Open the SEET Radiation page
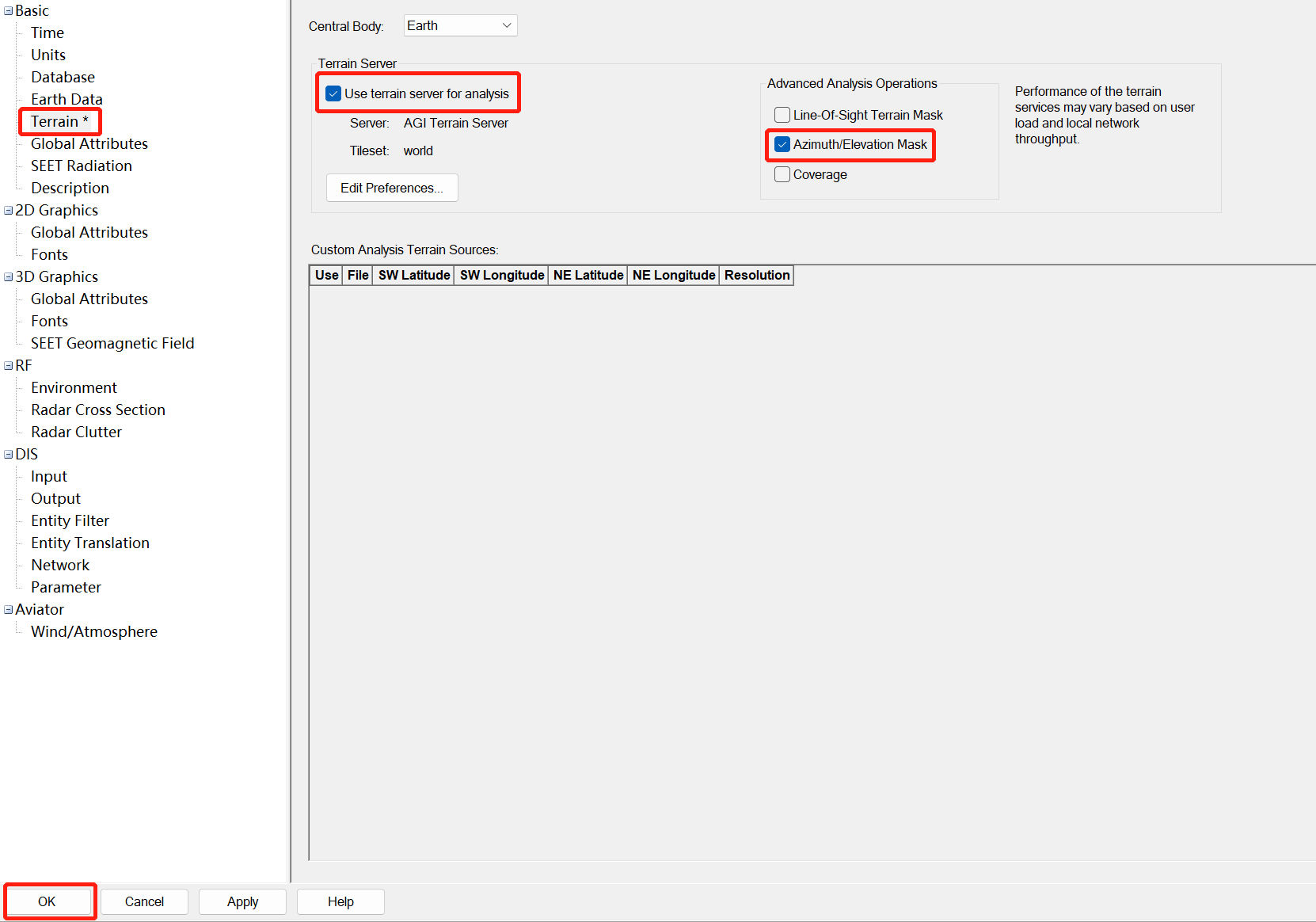Viewport: 1316px width, 922px height. pos(82,166)
